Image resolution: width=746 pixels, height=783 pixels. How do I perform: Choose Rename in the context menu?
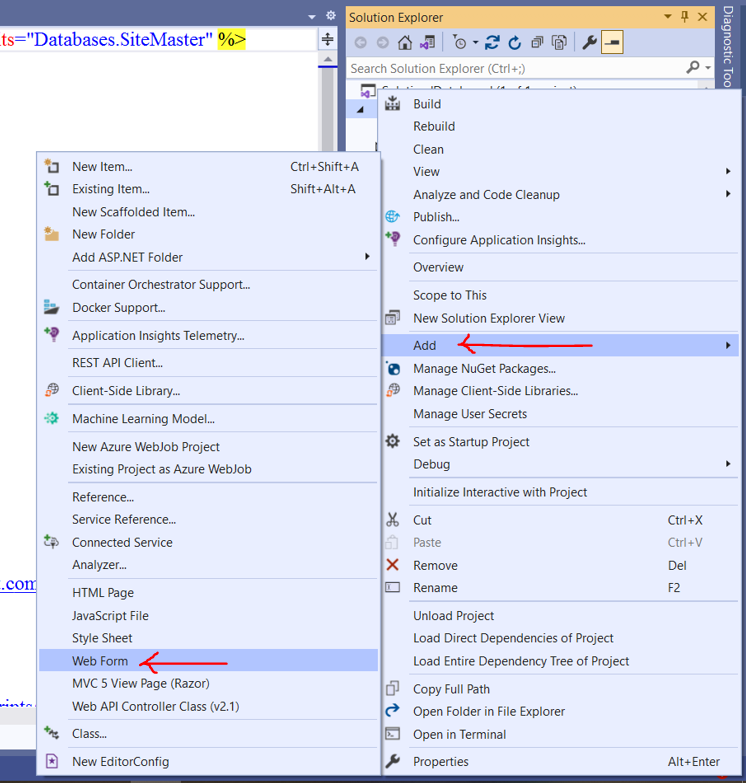[x=560, y=588]
